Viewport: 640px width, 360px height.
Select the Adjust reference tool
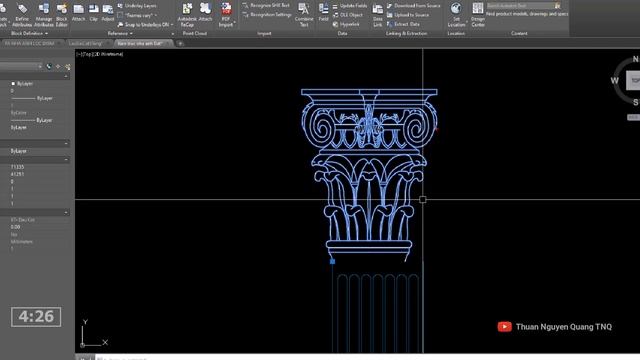[108, 12]
